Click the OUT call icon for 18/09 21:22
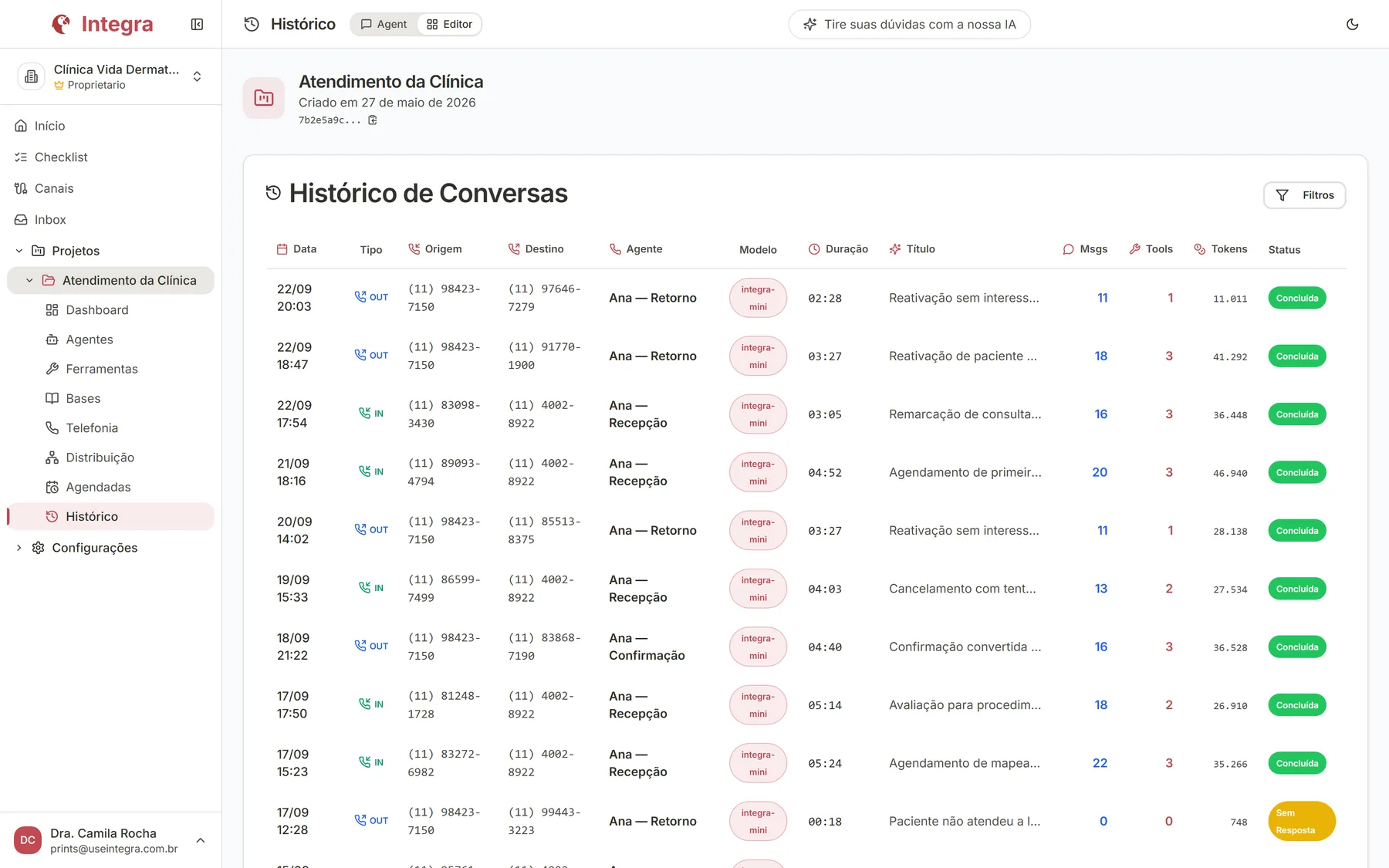This screenshot has height=868, width=1389. pos(370,646)
